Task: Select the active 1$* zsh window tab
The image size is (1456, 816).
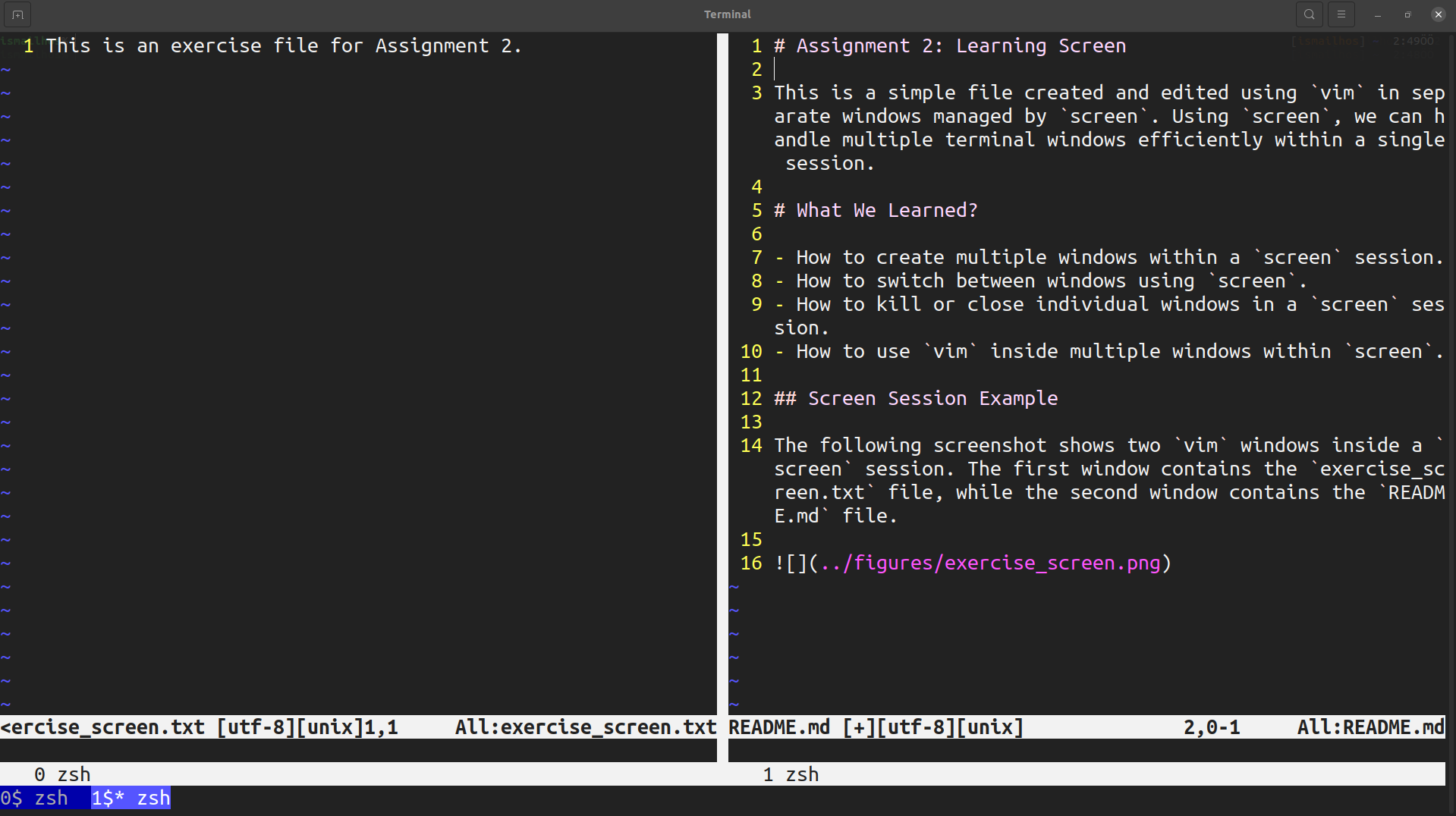Action: (131, 798)
